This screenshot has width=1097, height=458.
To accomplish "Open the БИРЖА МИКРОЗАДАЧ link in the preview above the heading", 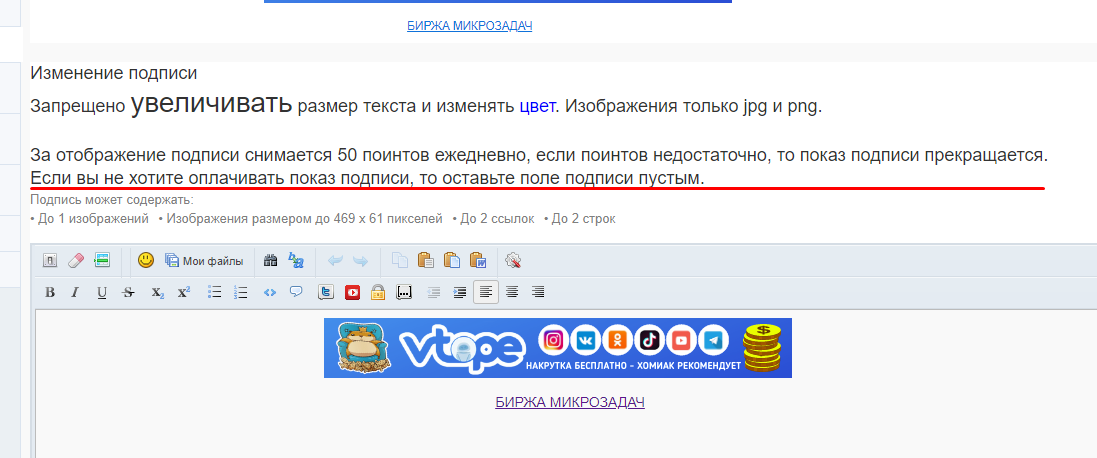I will [470, 26].
